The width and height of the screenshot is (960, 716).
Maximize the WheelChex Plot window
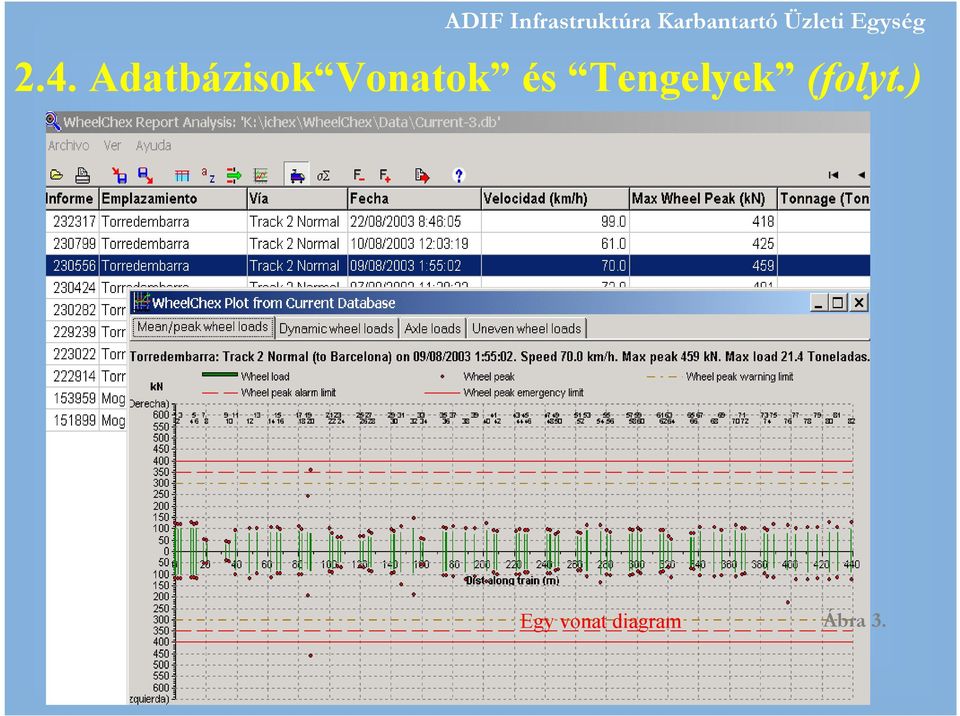(838, 303)
